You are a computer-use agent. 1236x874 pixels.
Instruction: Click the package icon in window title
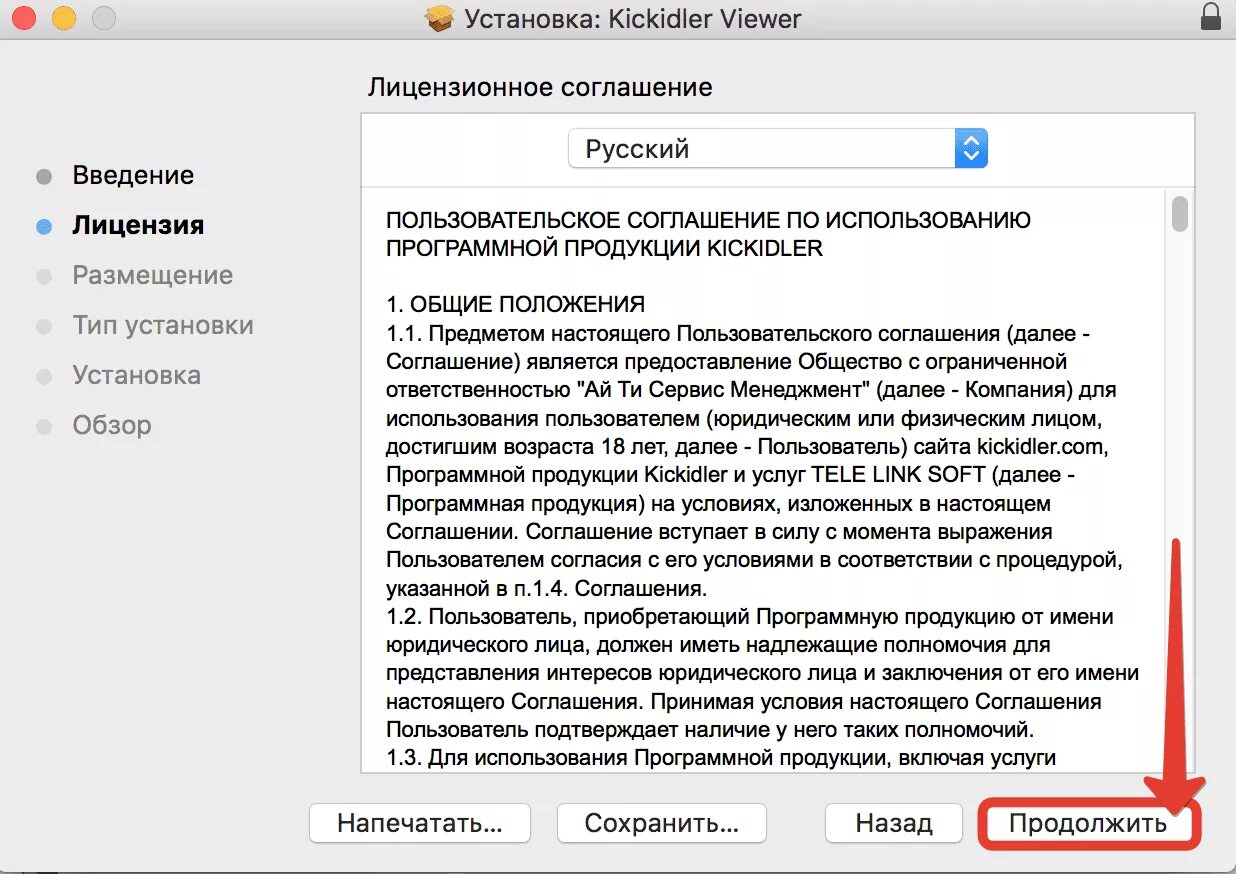click(440, 18)
